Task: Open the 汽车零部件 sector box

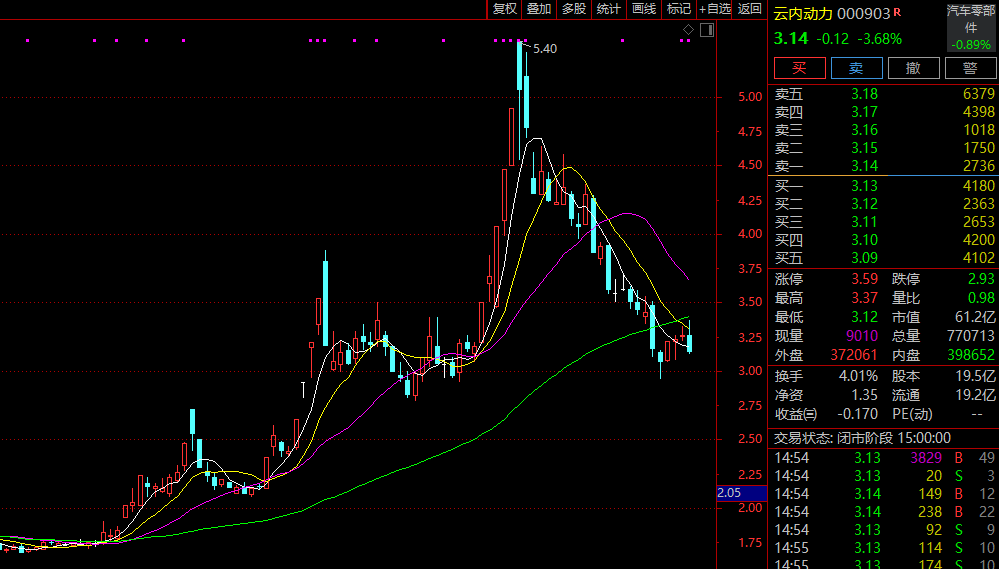Action: 970,27
